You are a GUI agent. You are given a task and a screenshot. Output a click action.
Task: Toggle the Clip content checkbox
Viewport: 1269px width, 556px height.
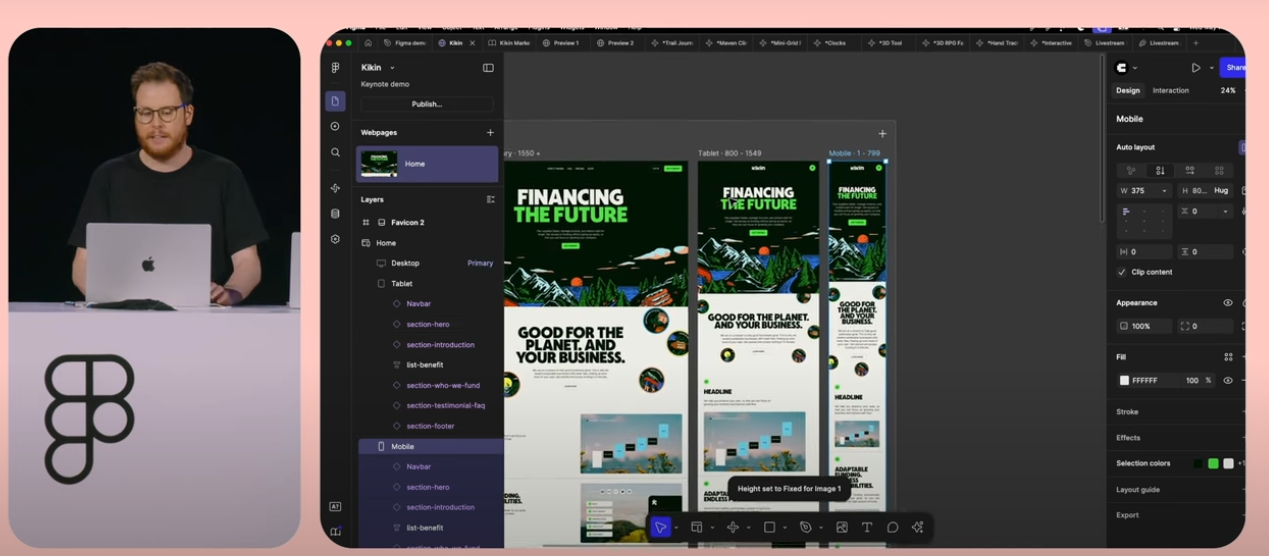point(1121,272)
